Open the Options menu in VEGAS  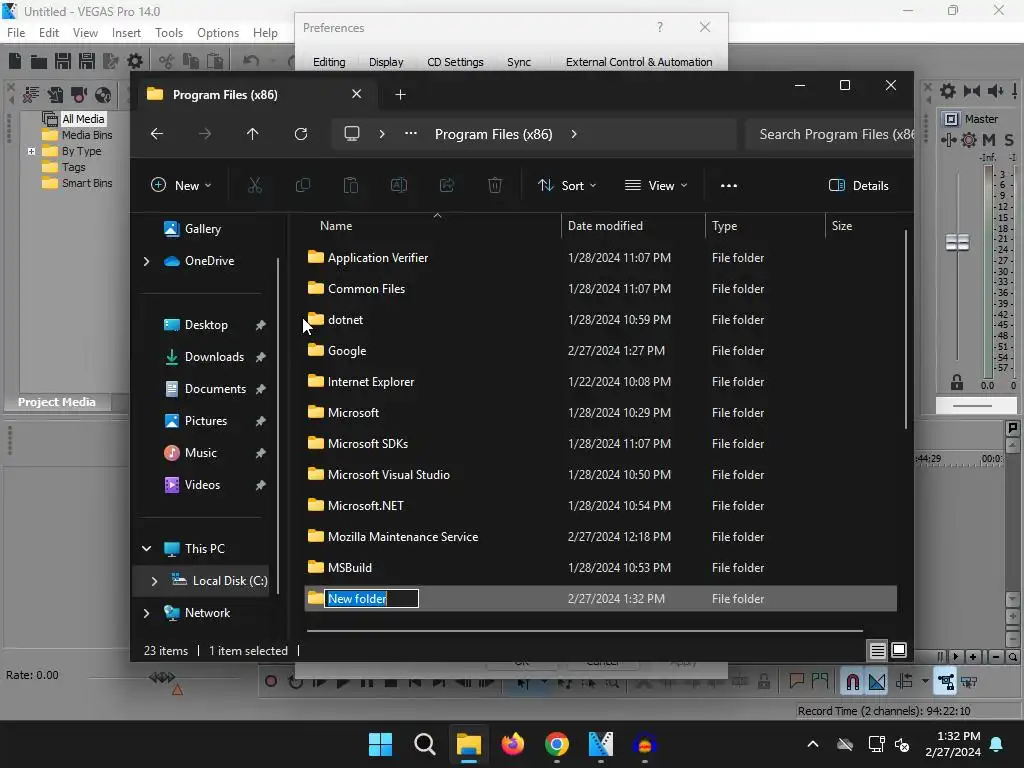tap(217, 33)
